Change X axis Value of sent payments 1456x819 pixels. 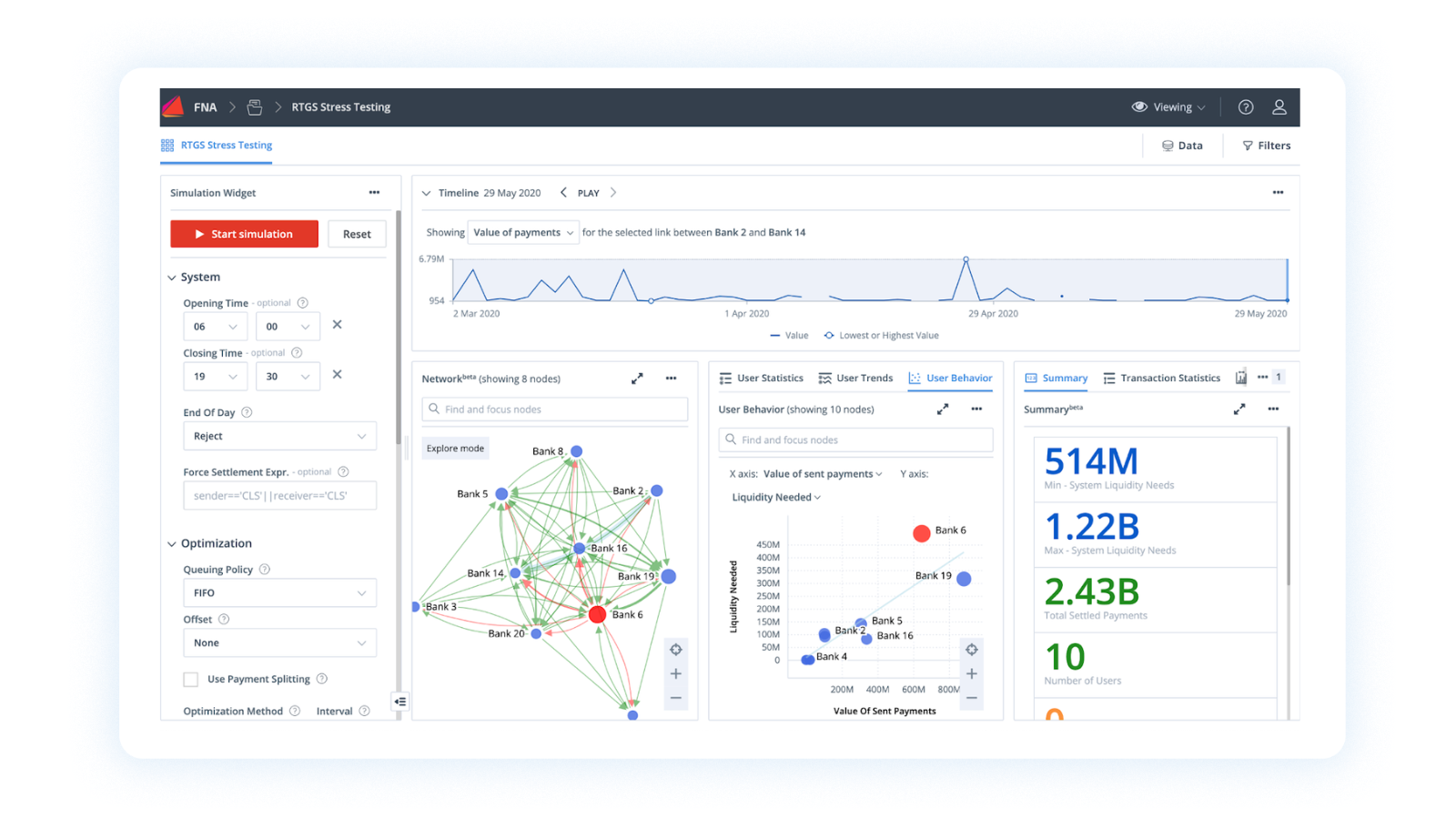tap(823, 474)
